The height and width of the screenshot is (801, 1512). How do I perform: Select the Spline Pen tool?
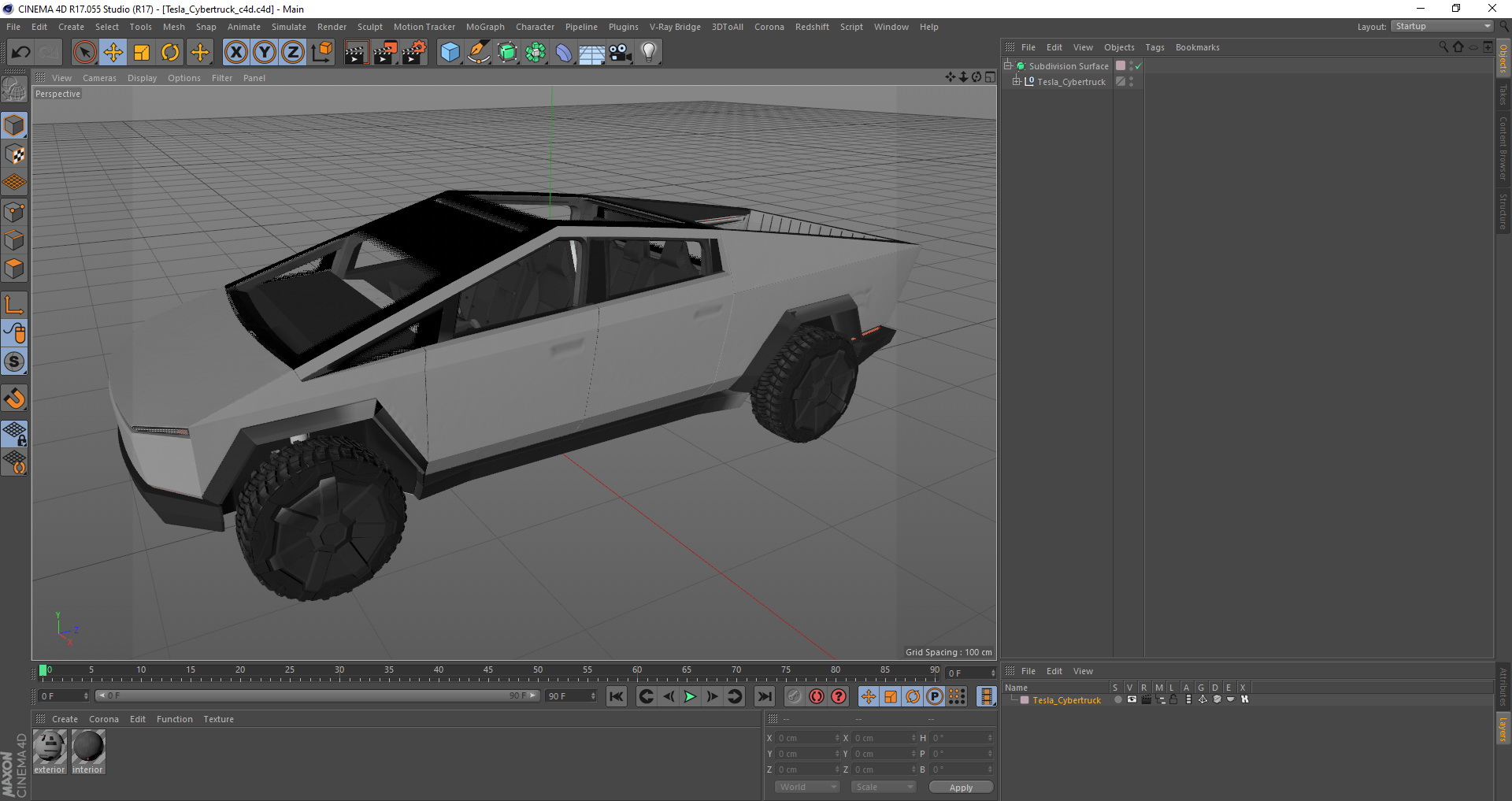[478, 53]
